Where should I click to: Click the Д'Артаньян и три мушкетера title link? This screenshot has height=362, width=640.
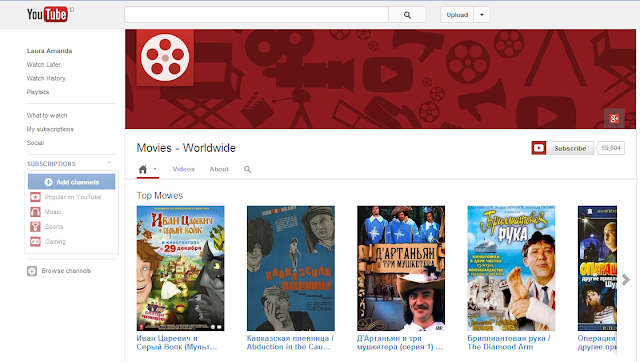pos(400,342)
